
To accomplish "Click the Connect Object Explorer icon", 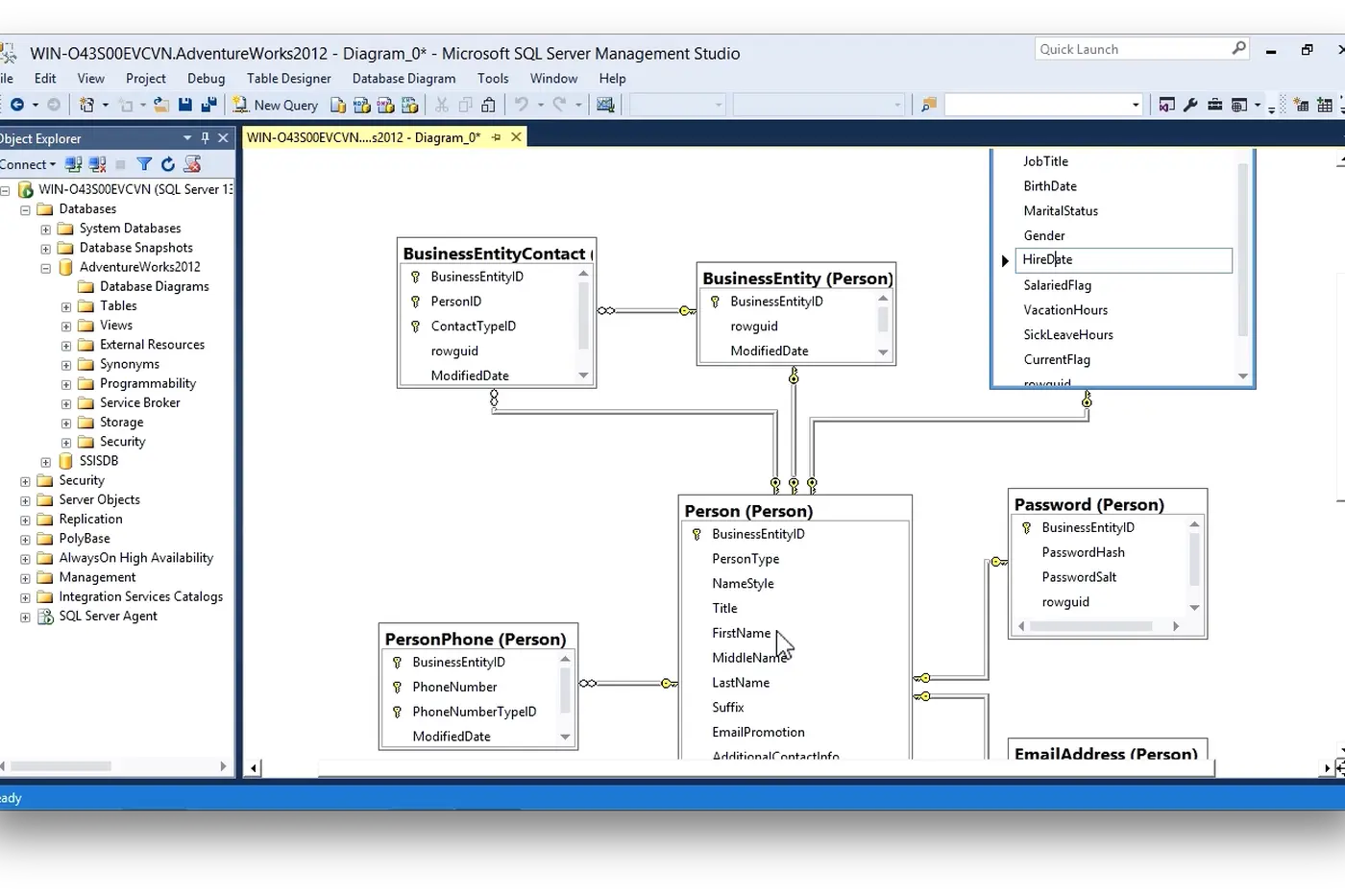I will [73, 164].
